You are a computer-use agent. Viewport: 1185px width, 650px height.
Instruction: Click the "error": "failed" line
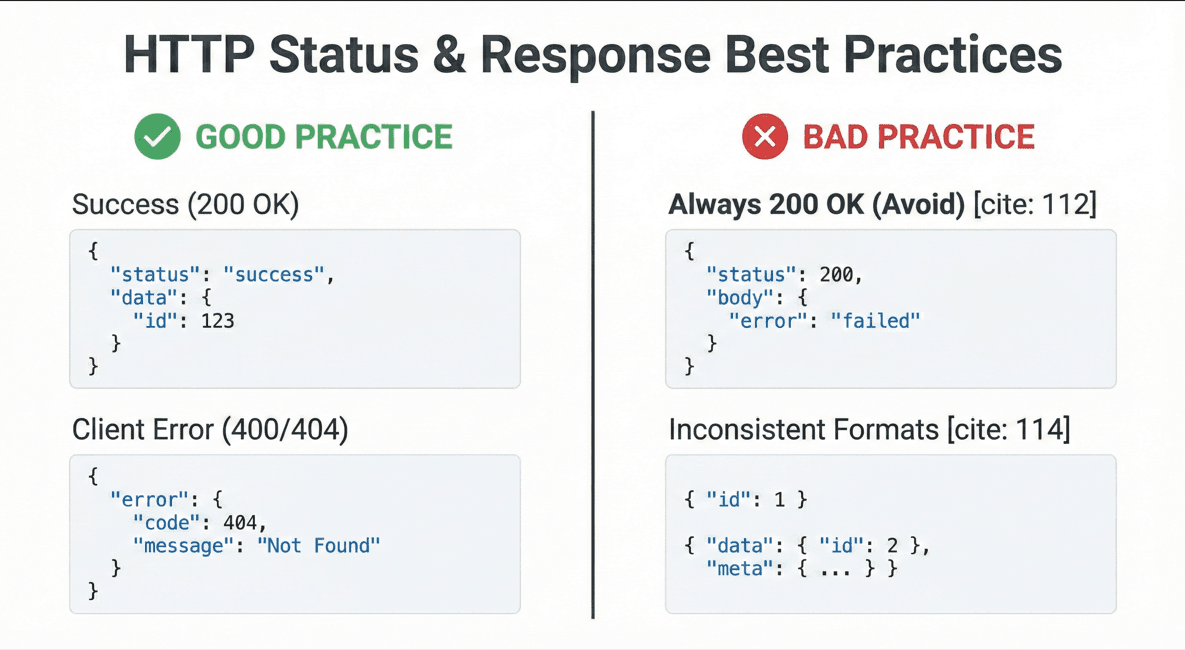[x=825, y=320]
